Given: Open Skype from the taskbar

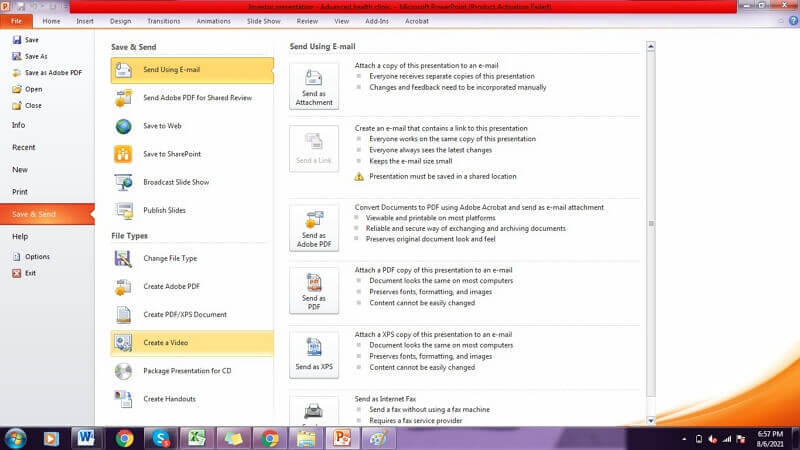Looking at the screenshot, I should pyautogui.click(x=160, y=438).
